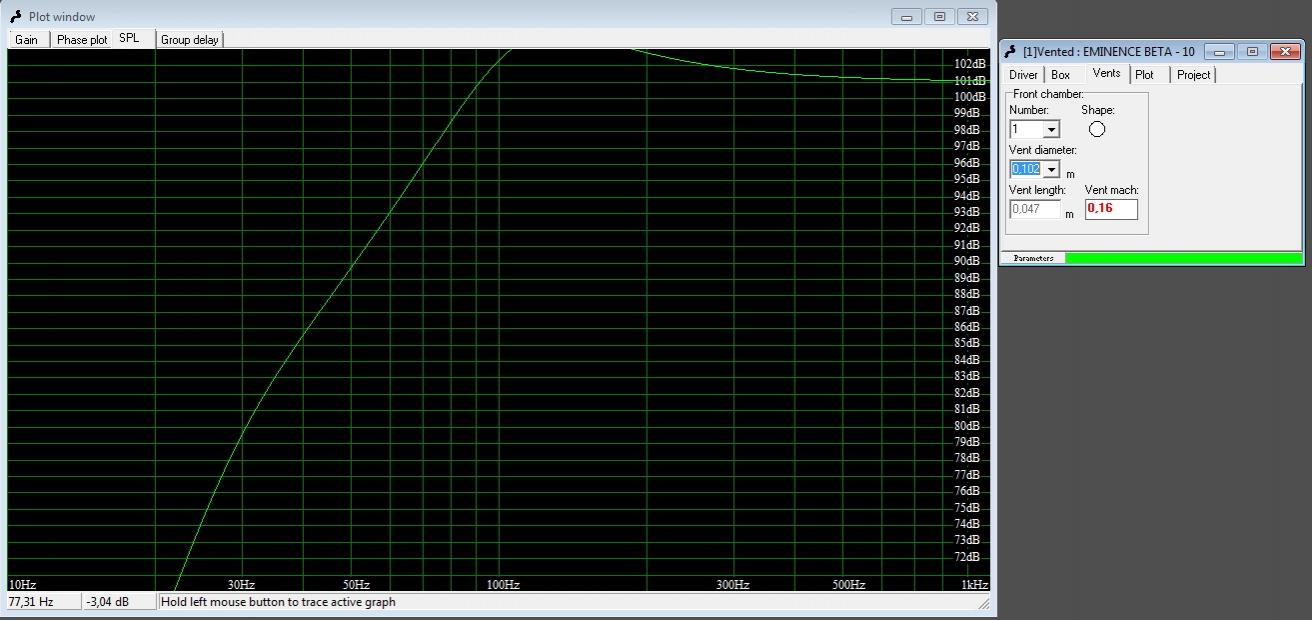Image resolution: width=1312 pixels, height=620 pixels.
Task: Close the Plot window
Action: tap(972, 16)
